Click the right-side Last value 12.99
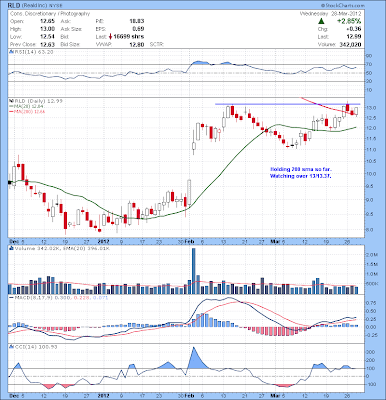The height and width of the screenshot is (400, 386). coord(354,37)
